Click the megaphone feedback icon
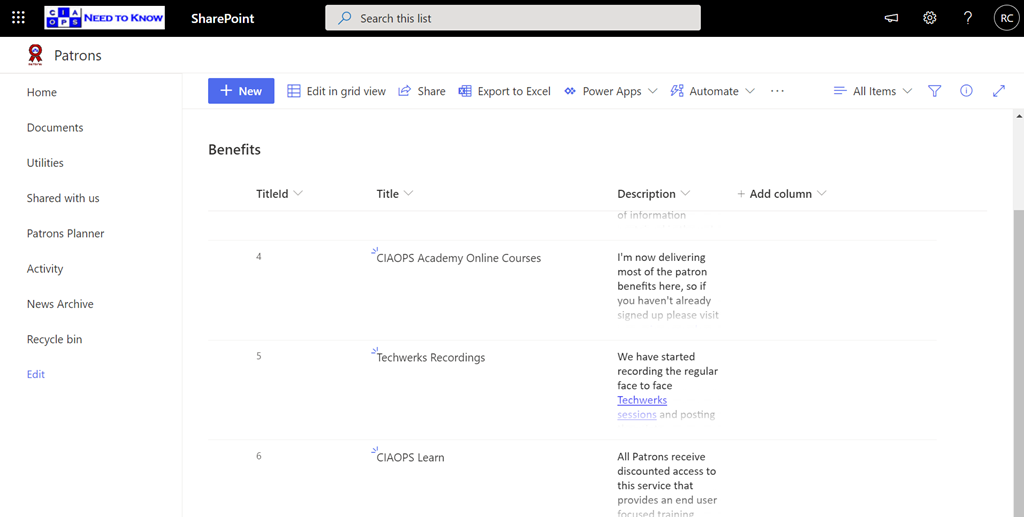Viewport: 1024px width, 517px height. coord(892,18)
